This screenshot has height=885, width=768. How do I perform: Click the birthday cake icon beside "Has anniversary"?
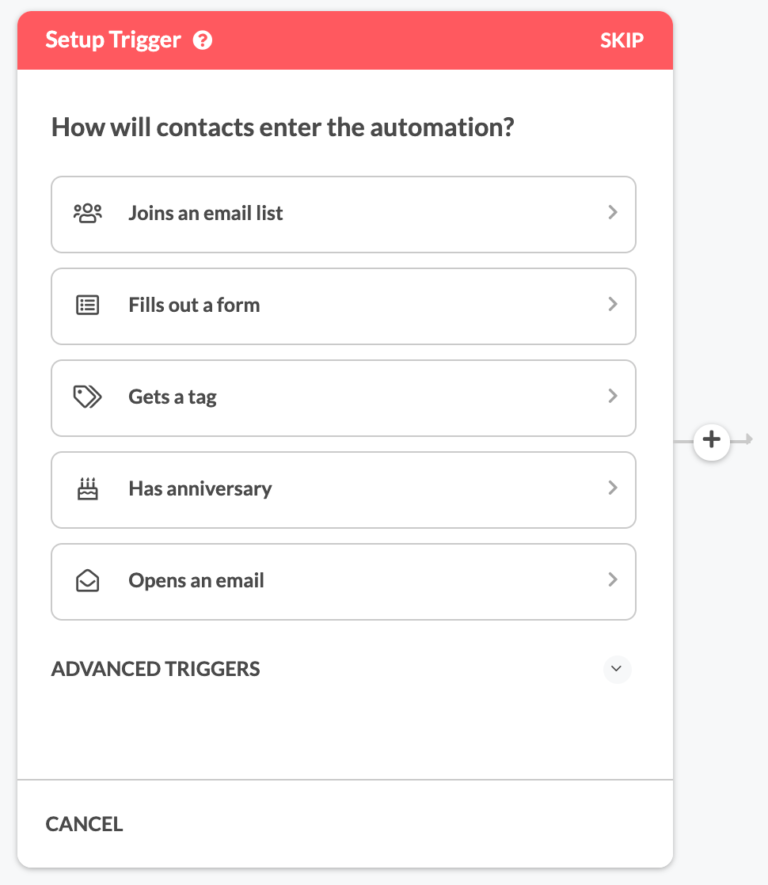point(88,489)
